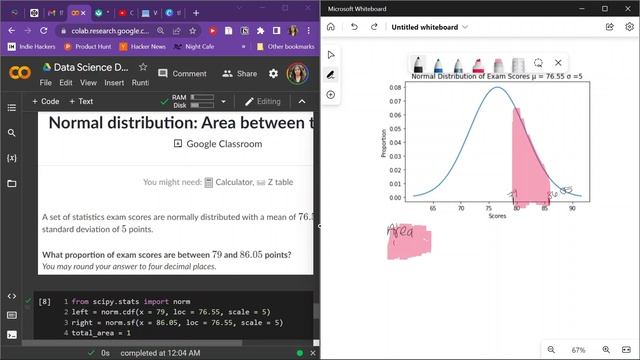Collapse the Colab header with chevron
Screen dimensions: 640x360
pyautogui.click(x=302, y=101)
